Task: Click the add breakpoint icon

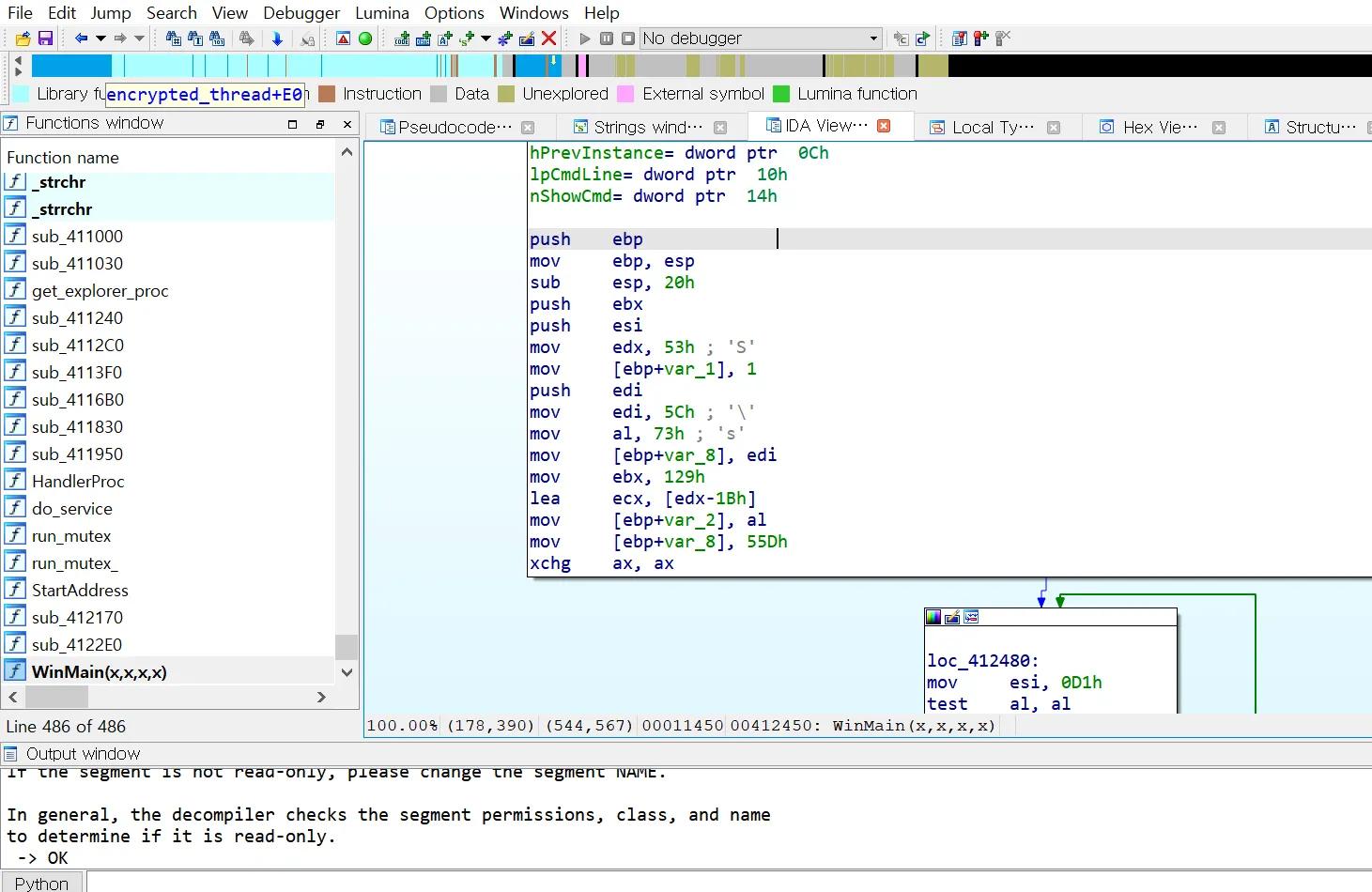Action: coord(980,38)
